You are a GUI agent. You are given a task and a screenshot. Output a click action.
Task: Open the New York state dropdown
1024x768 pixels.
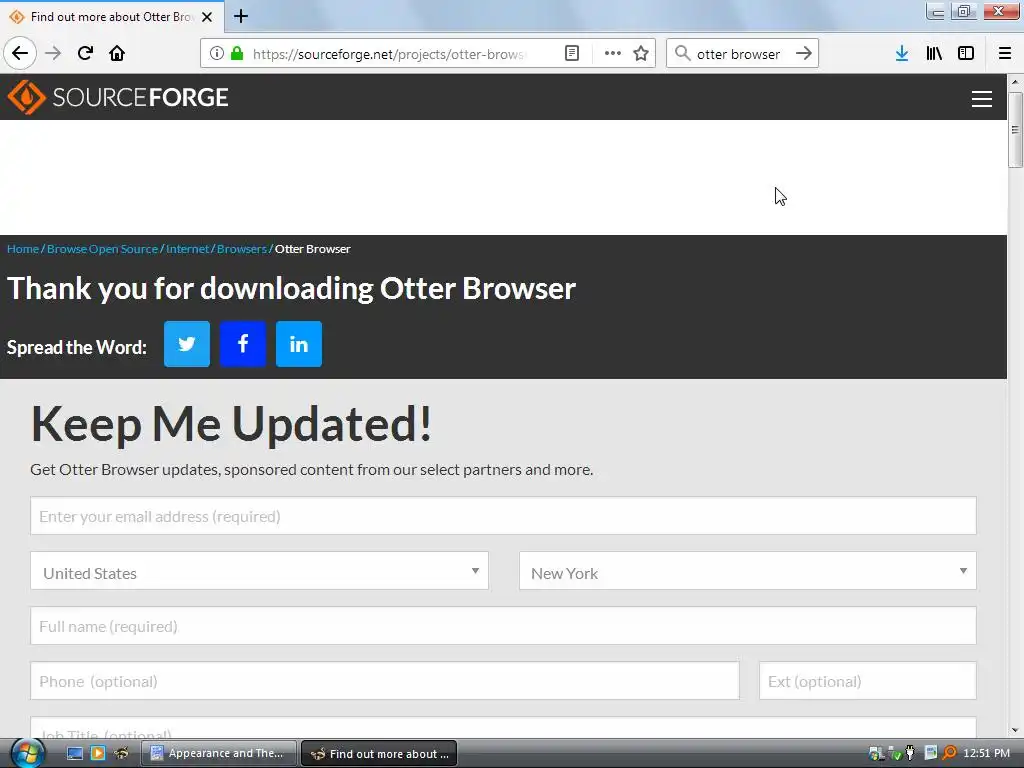tap(748, 571)
